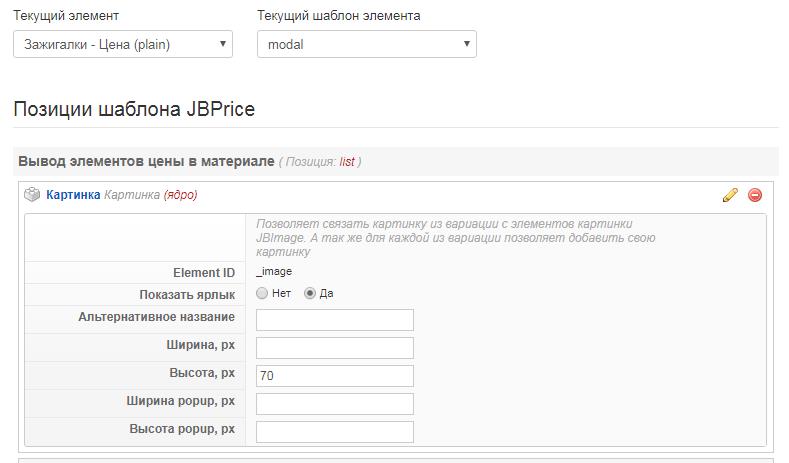Image resolution: width=789 pixels, height=463 pixels.
Task: Click the Ширина, px input field
Action: (335, 348)
